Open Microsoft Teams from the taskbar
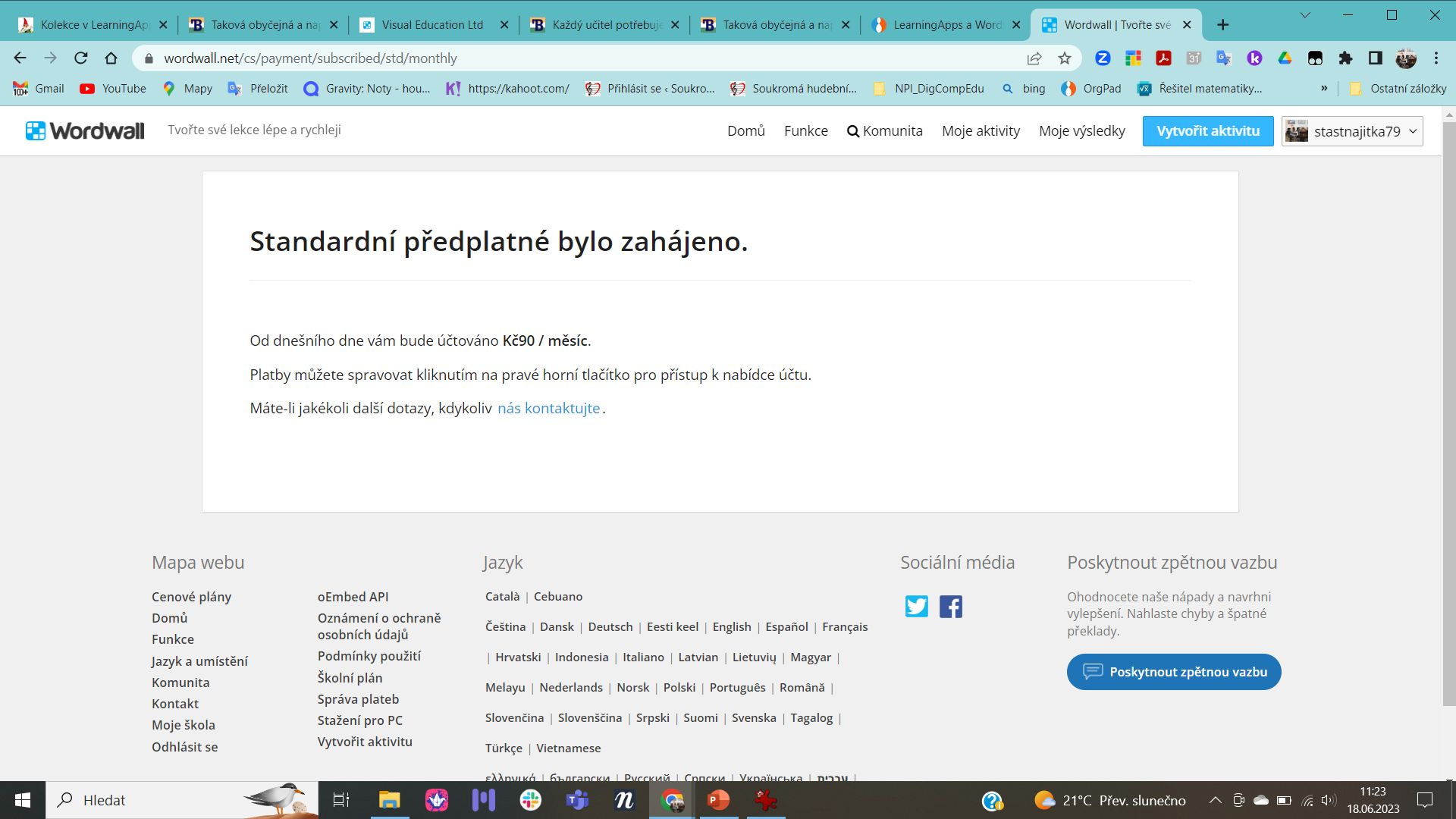This screenshot has width=1456, height=819. [x=577, y=800]
